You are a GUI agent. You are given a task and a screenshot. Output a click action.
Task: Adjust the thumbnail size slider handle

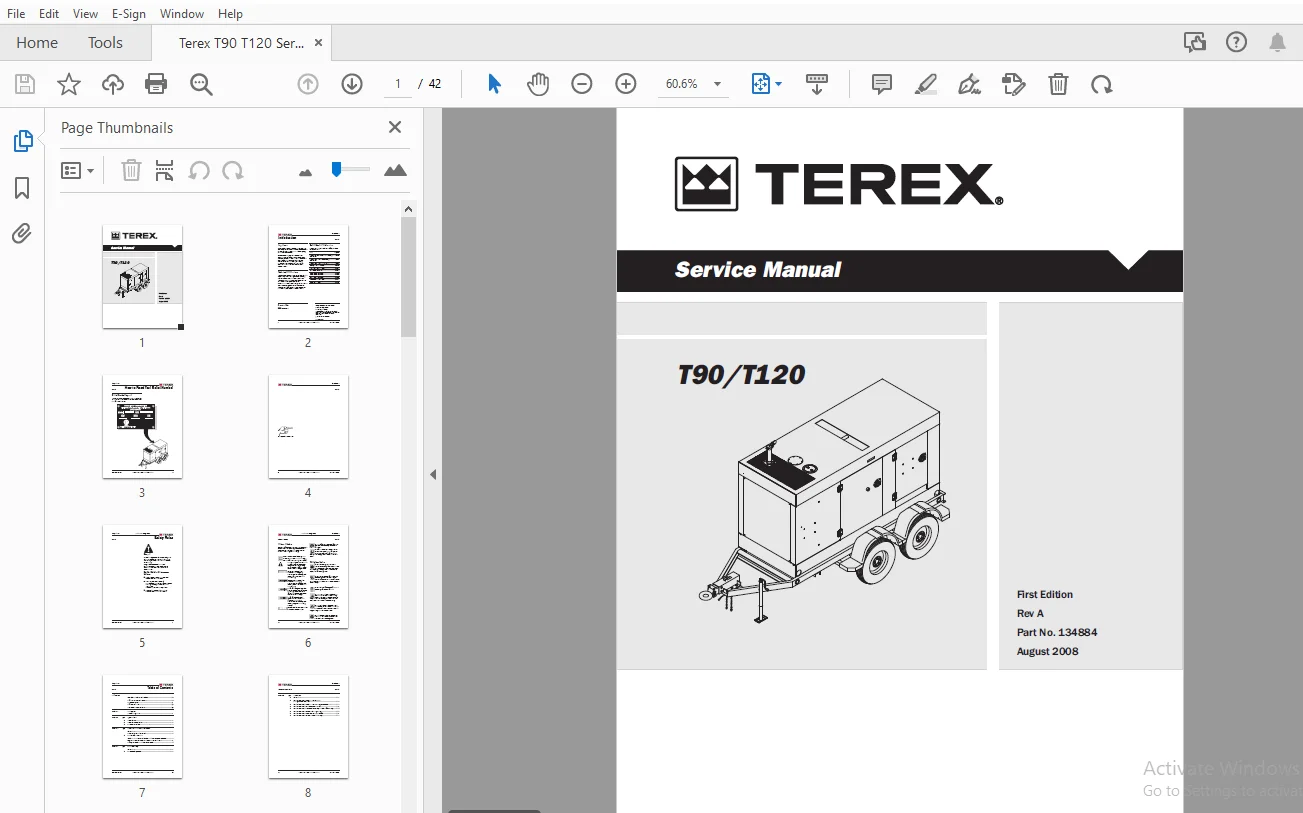337,170
